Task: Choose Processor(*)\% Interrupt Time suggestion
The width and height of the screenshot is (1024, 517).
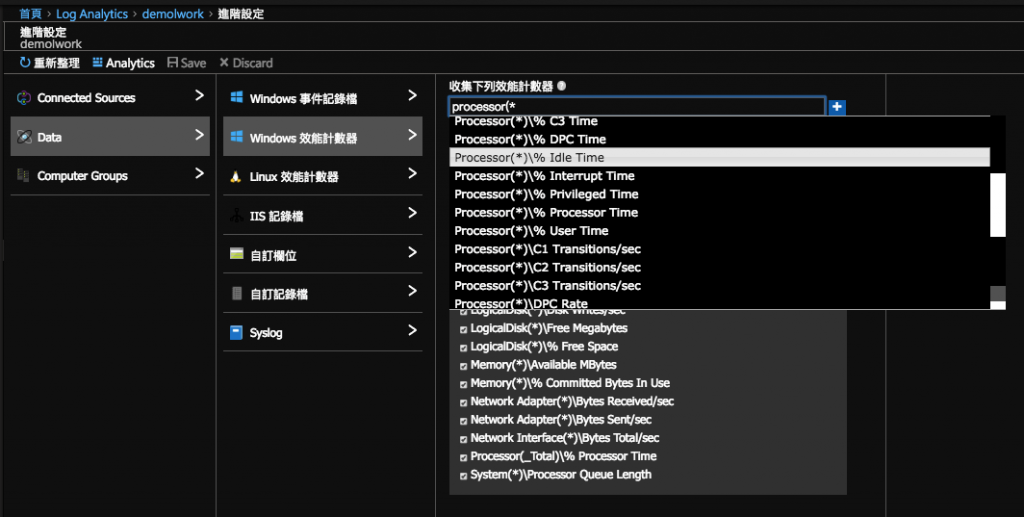Action: coord(720,176)
